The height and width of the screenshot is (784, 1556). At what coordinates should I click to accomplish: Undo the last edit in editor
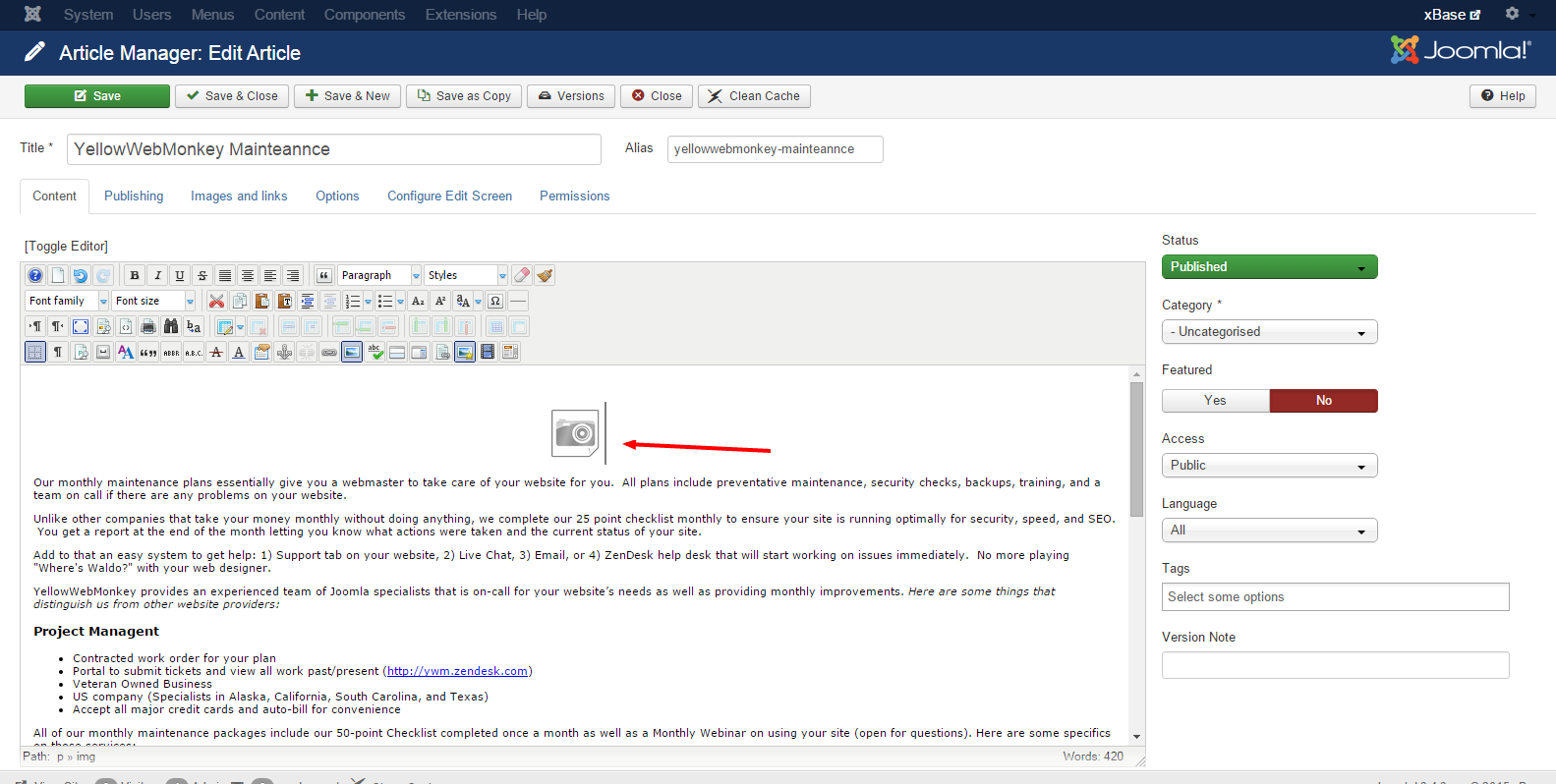81,276
